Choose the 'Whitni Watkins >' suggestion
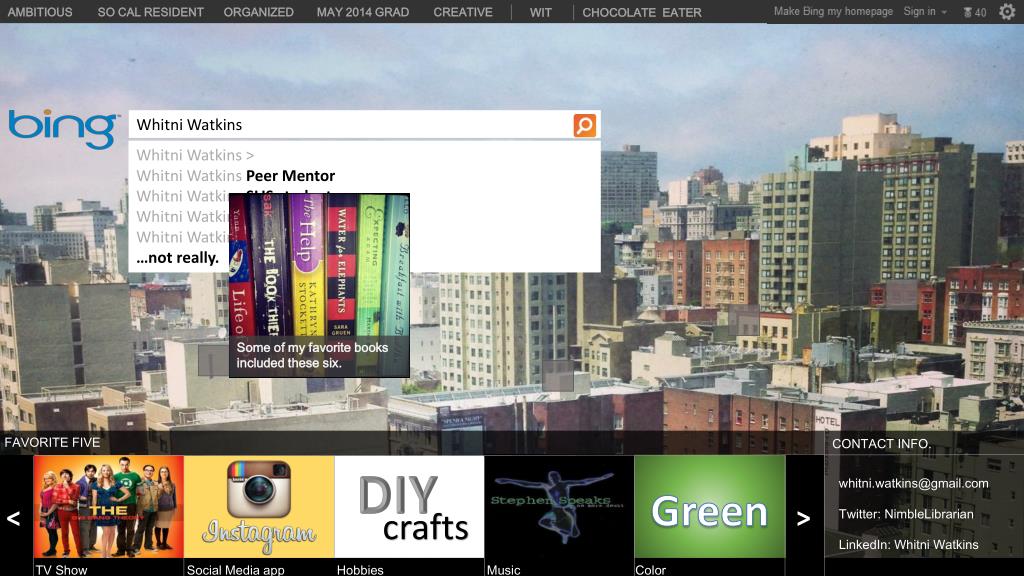The image size is (1024, 576). click(195, 155)
